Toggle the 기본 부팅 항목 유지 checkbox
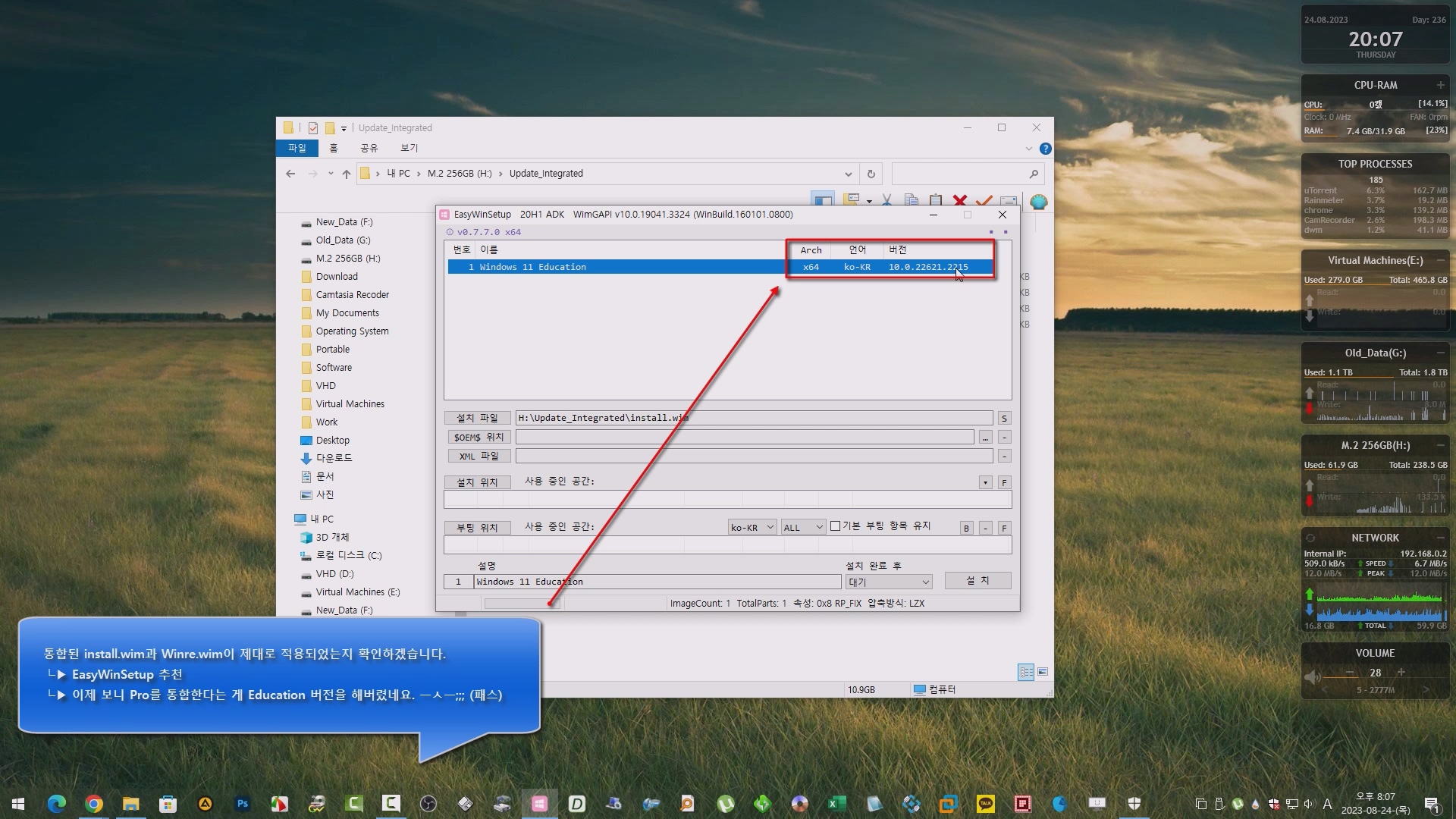The height and width of the screenshot is (819, 1456). pyautogui.click(x=835, y=526)
